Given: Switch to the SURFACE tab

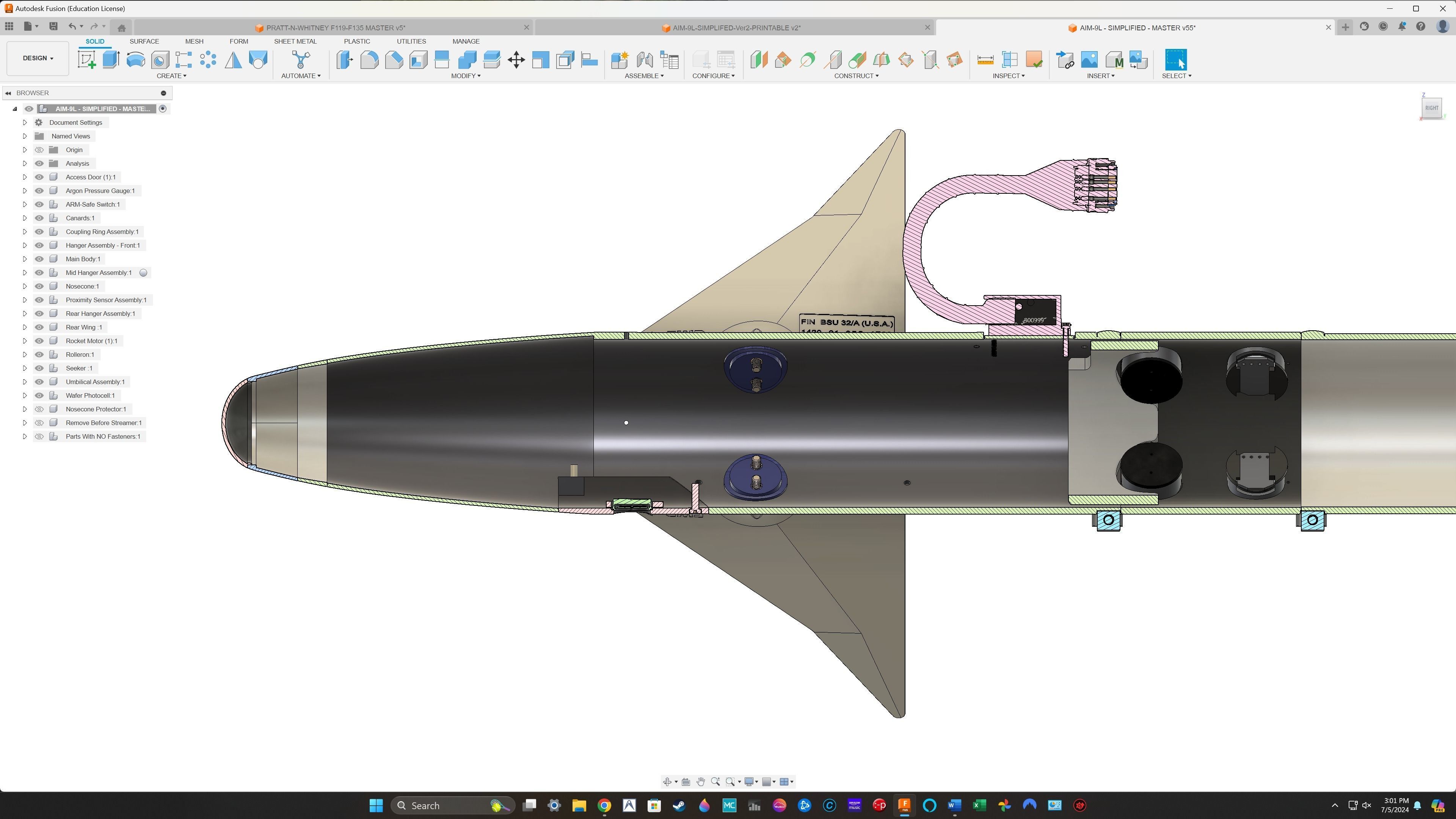Looking at the screenshot, I should pyautogui.click(x=144, y=41).
